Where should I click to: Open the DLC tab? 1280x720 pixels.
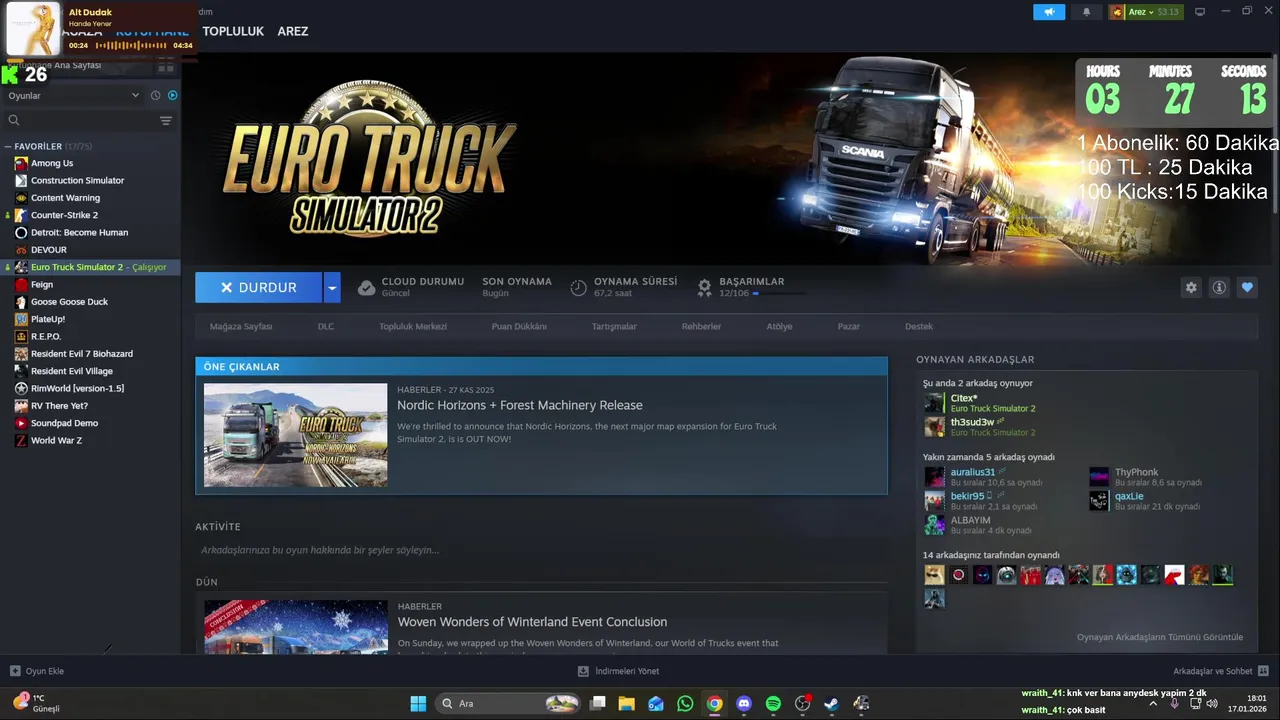pyautogui.click(x=326, y=326)
